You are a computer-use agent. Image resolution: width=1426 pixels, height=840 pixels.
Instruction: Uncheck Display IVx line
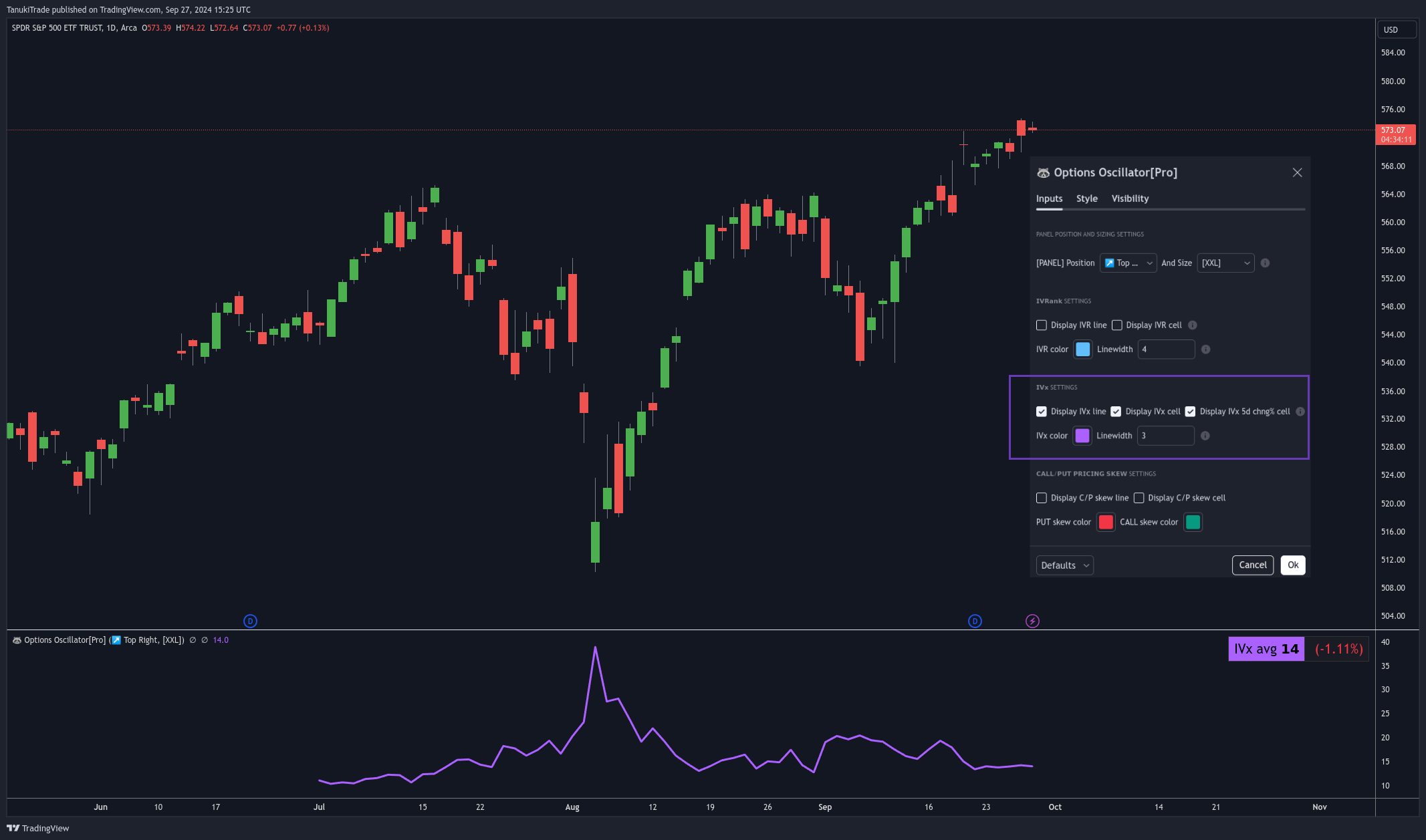1042,412
